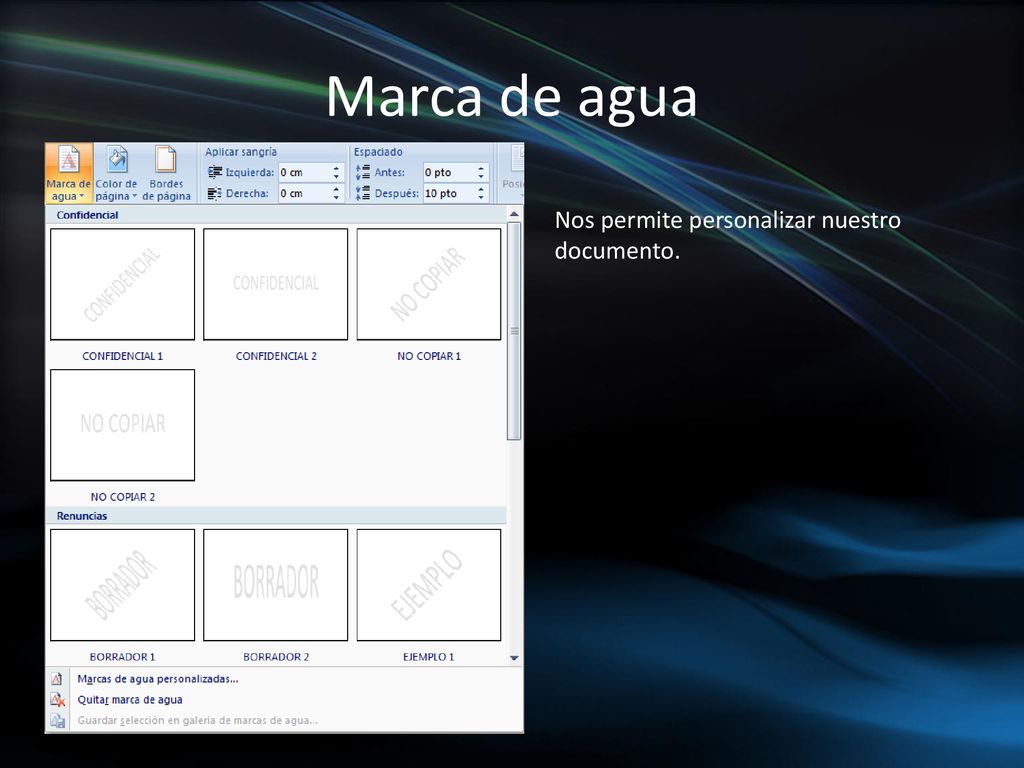Viewport: 1024px width, 768px height.
Task: Click the CONFIDENCIAL 2 caption text
Action: 276,356
